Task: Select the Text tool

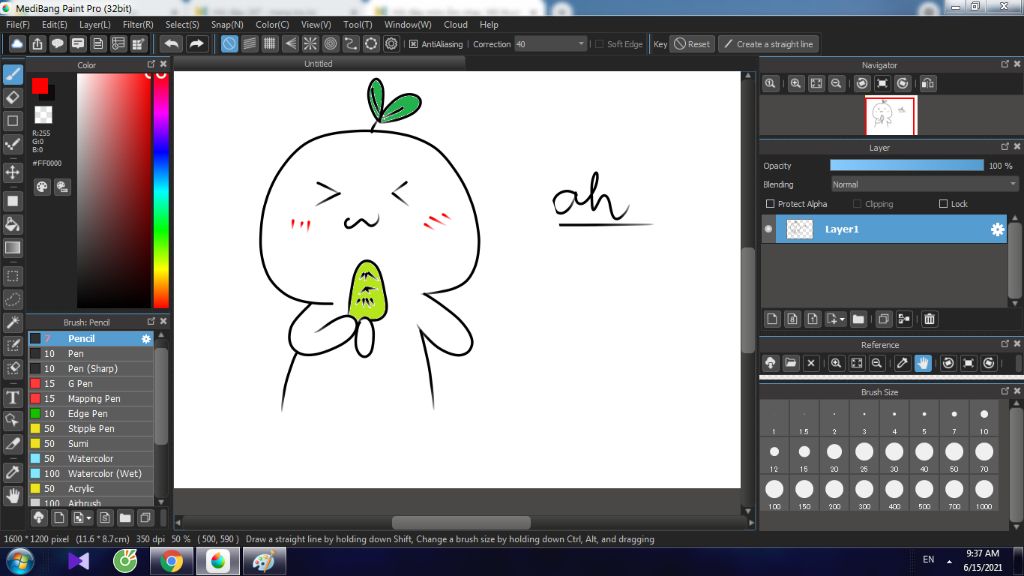Action: (13, 397)
